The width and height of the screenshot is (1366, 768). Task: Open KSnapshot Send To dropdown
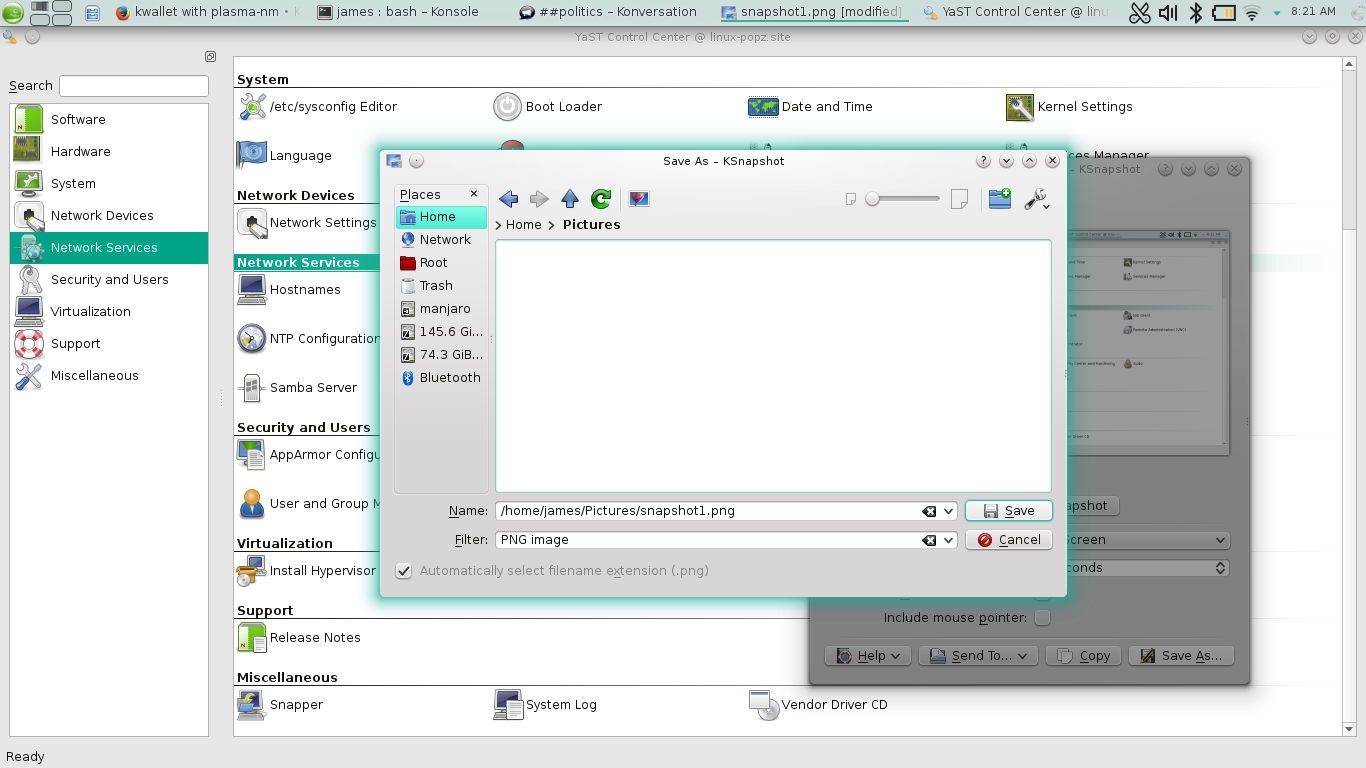coord(979,656)
